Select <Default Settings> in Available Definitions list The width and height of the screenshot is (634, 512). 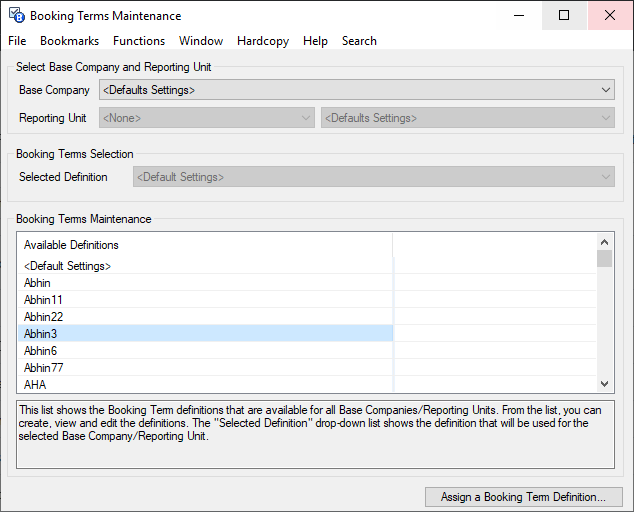tap(68, 266)
